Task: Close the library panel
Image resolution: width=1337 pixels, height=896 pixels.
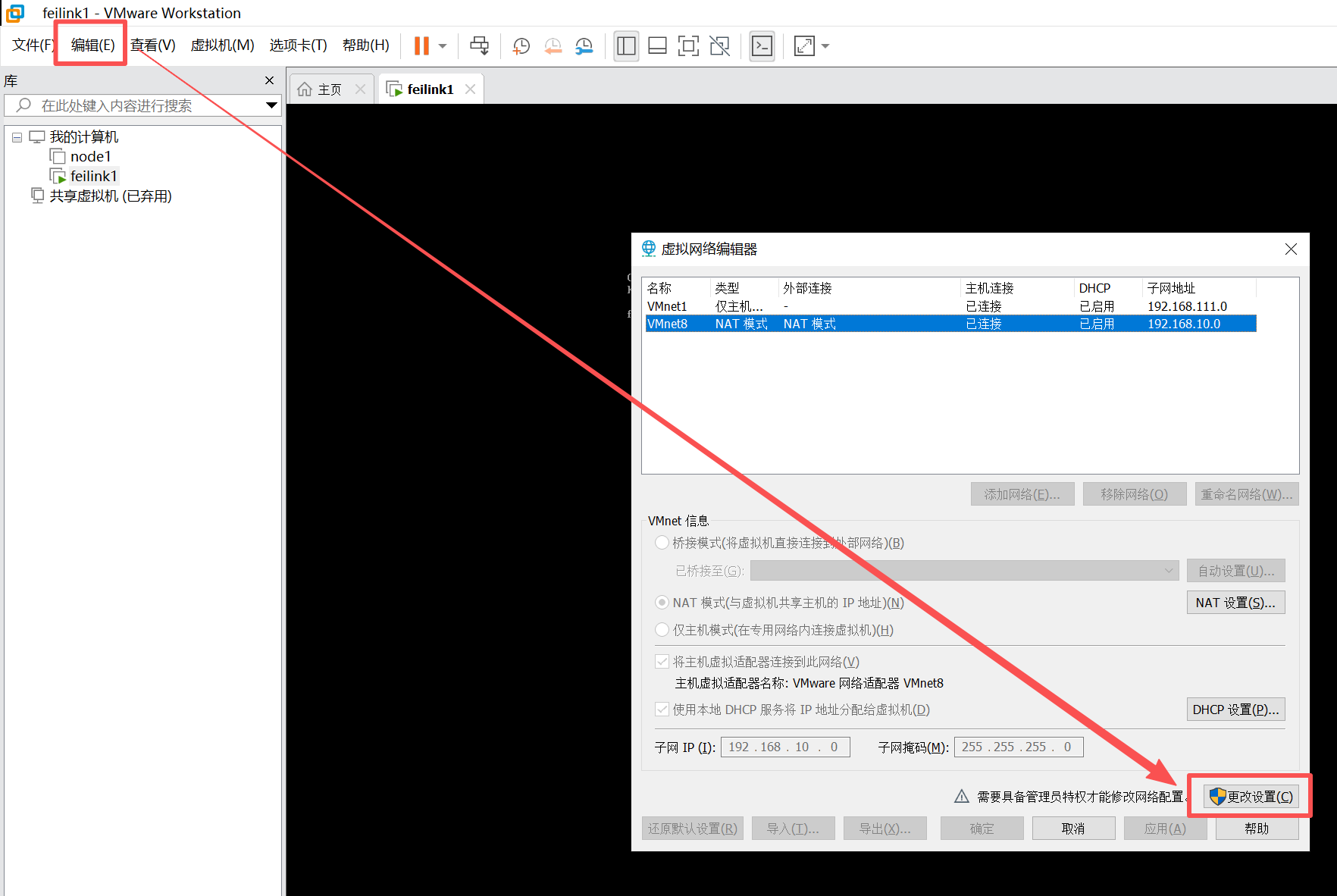Action: tap(269, 80)
